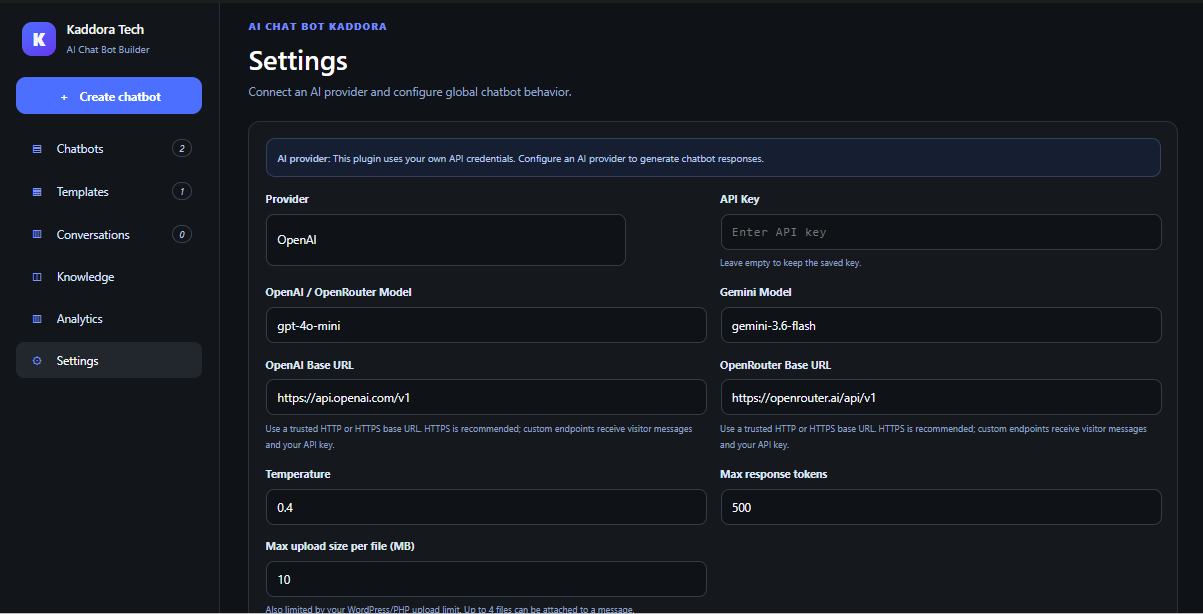
Task: Click the 'Gemini Model' label
Action: point(756,292)
